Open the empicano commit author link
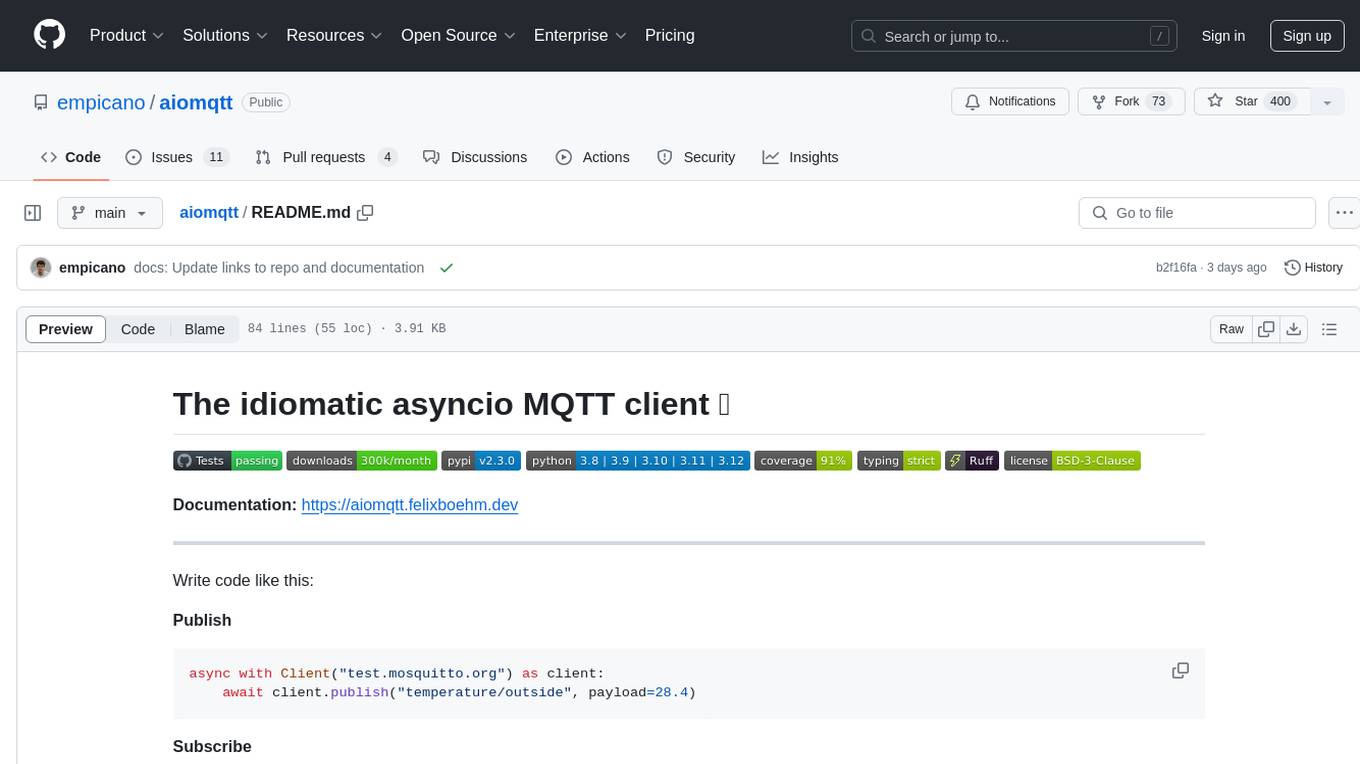This screenshot has height=764, width=1360. pos(92,268)
